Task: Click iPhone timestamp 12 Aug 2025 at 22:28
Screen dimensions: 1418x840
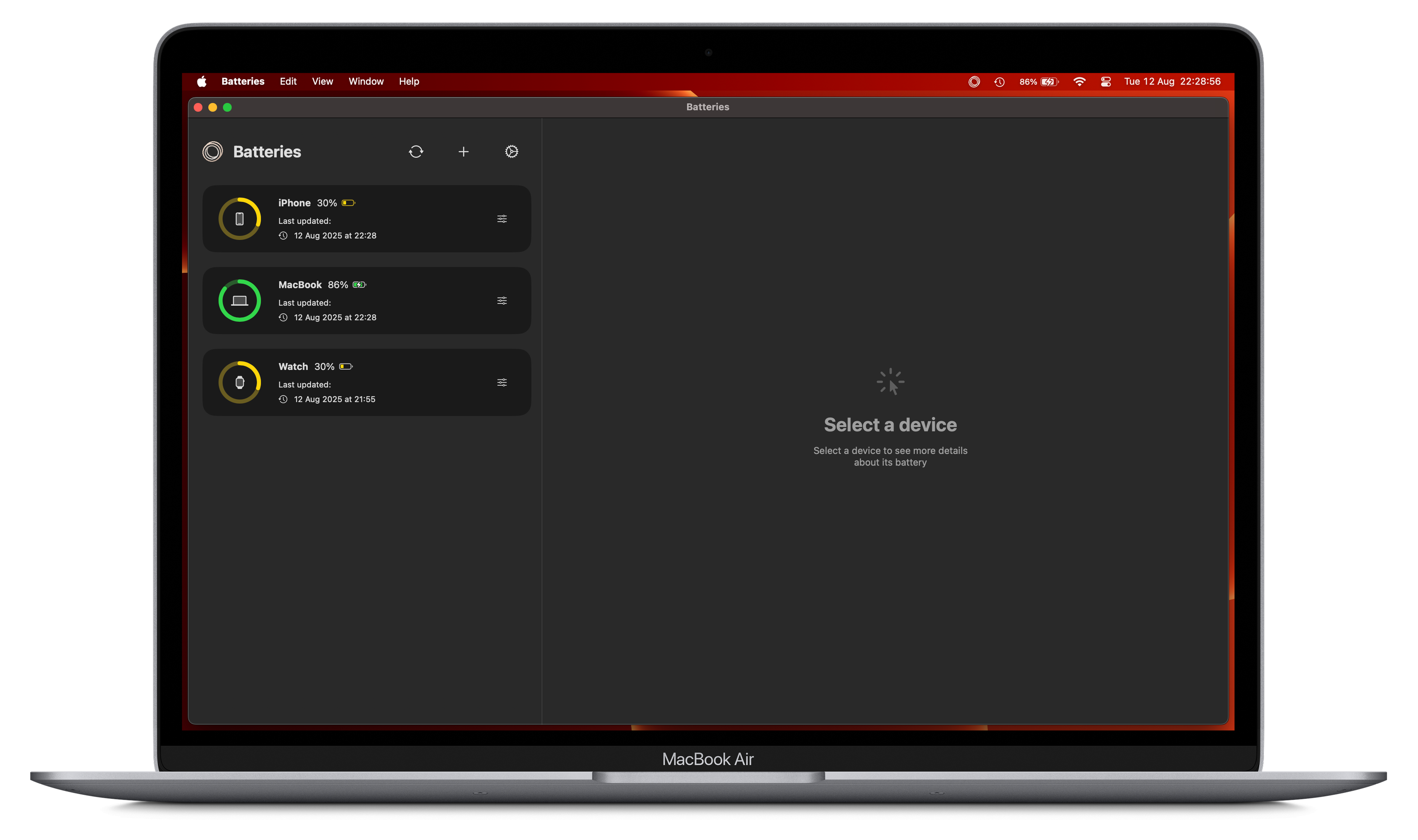Action: point(335,235)
